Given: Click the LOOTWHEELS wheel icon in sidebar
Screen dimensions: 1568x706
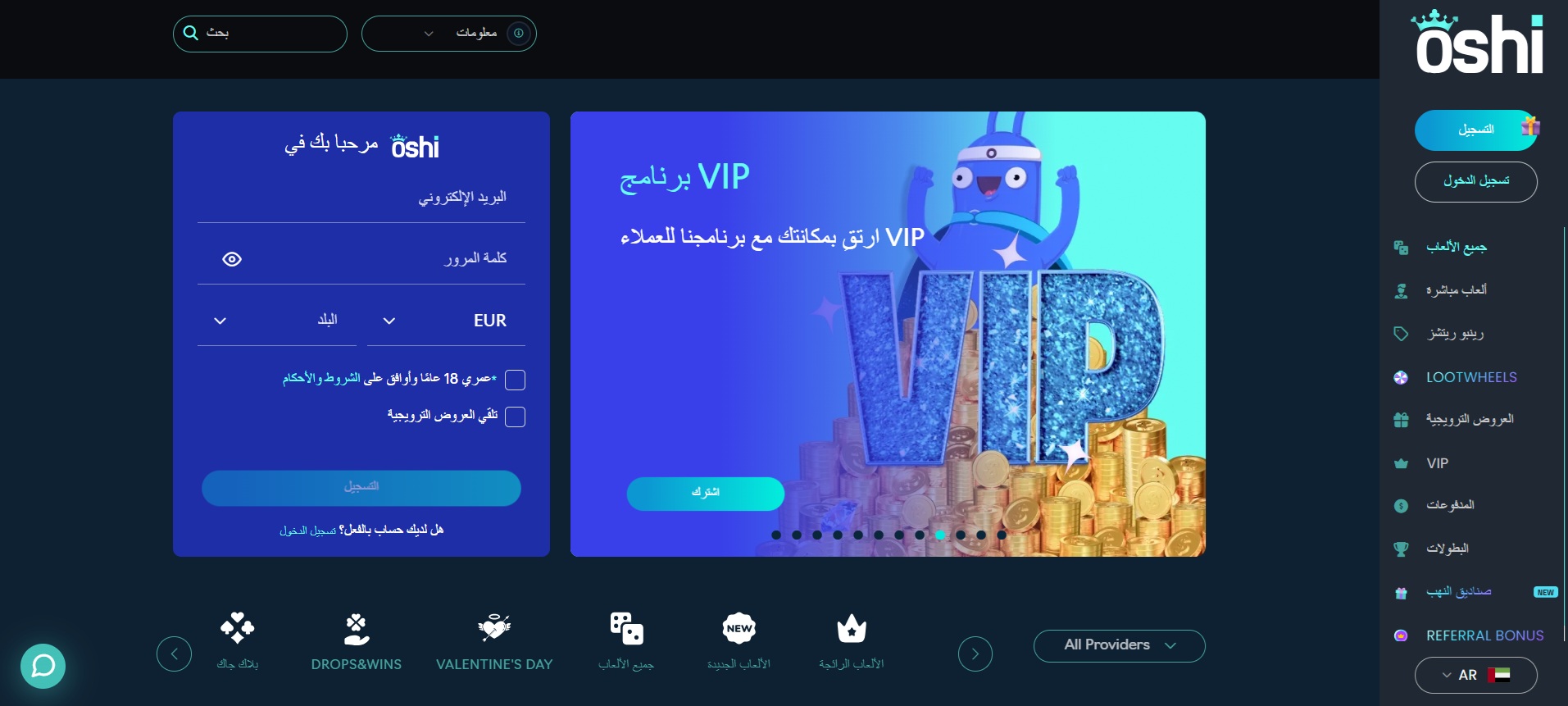Looking at the screenshot, I should pyautogui.click(x=1401, y=377).
